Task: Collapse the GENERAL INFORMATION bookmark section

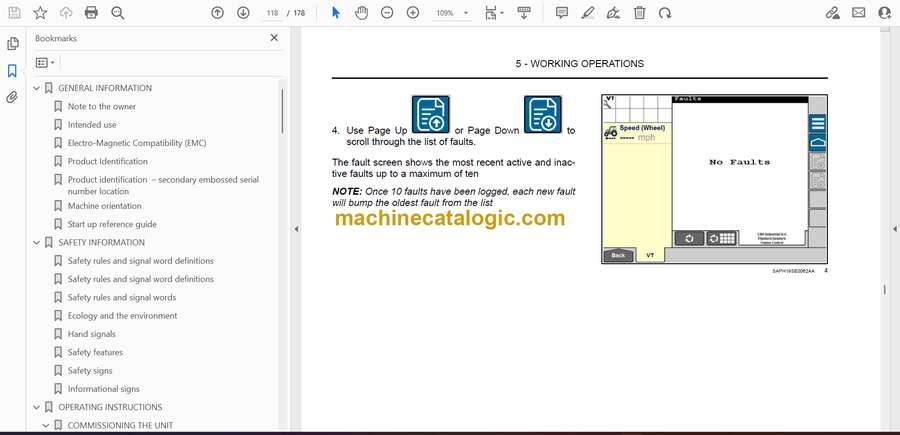Action: (37, 88)
